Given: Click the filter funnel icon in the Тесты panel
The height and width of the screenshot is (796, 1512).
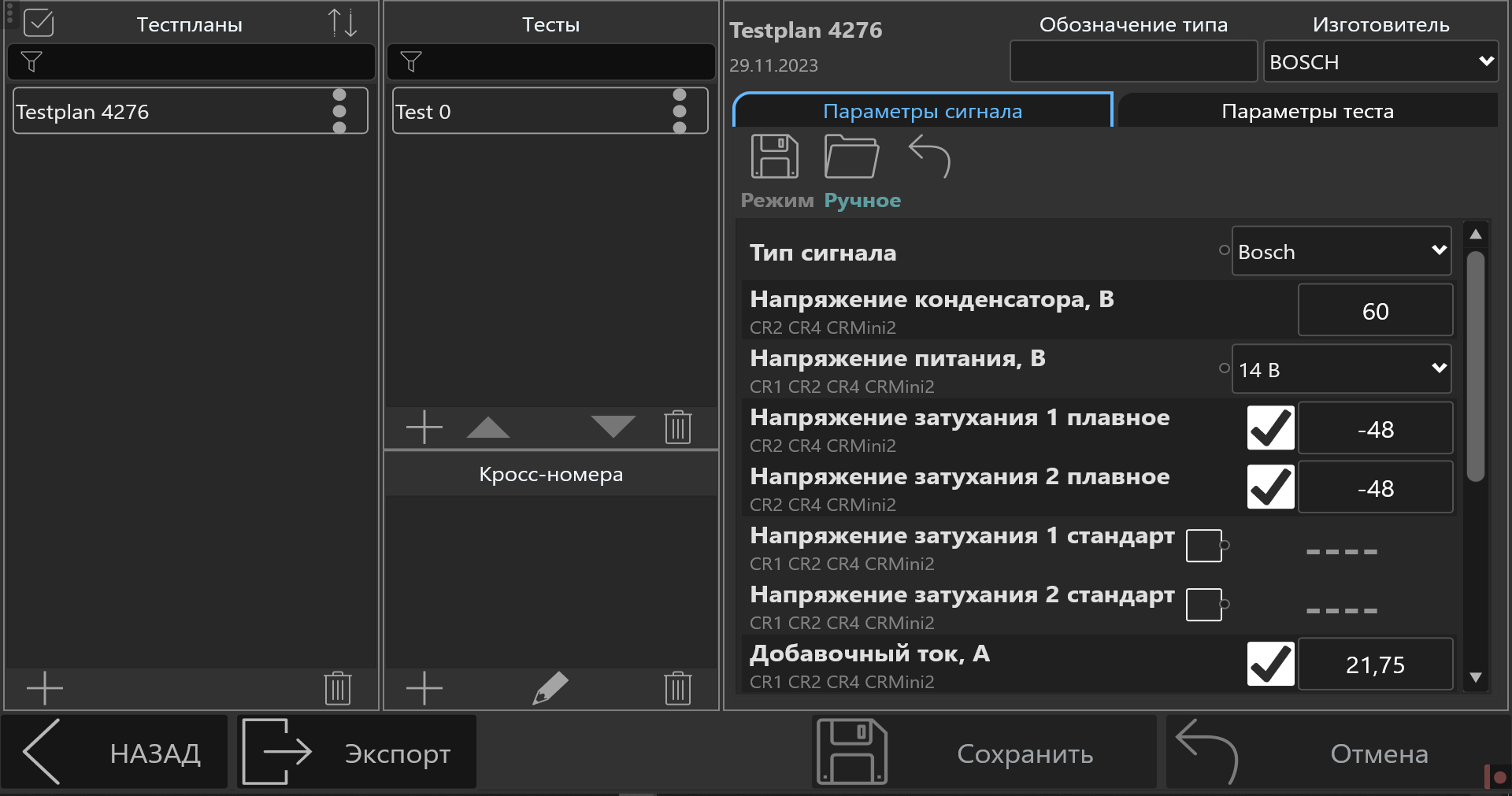Looking at the screenshot, I should [x=411, y=61].
